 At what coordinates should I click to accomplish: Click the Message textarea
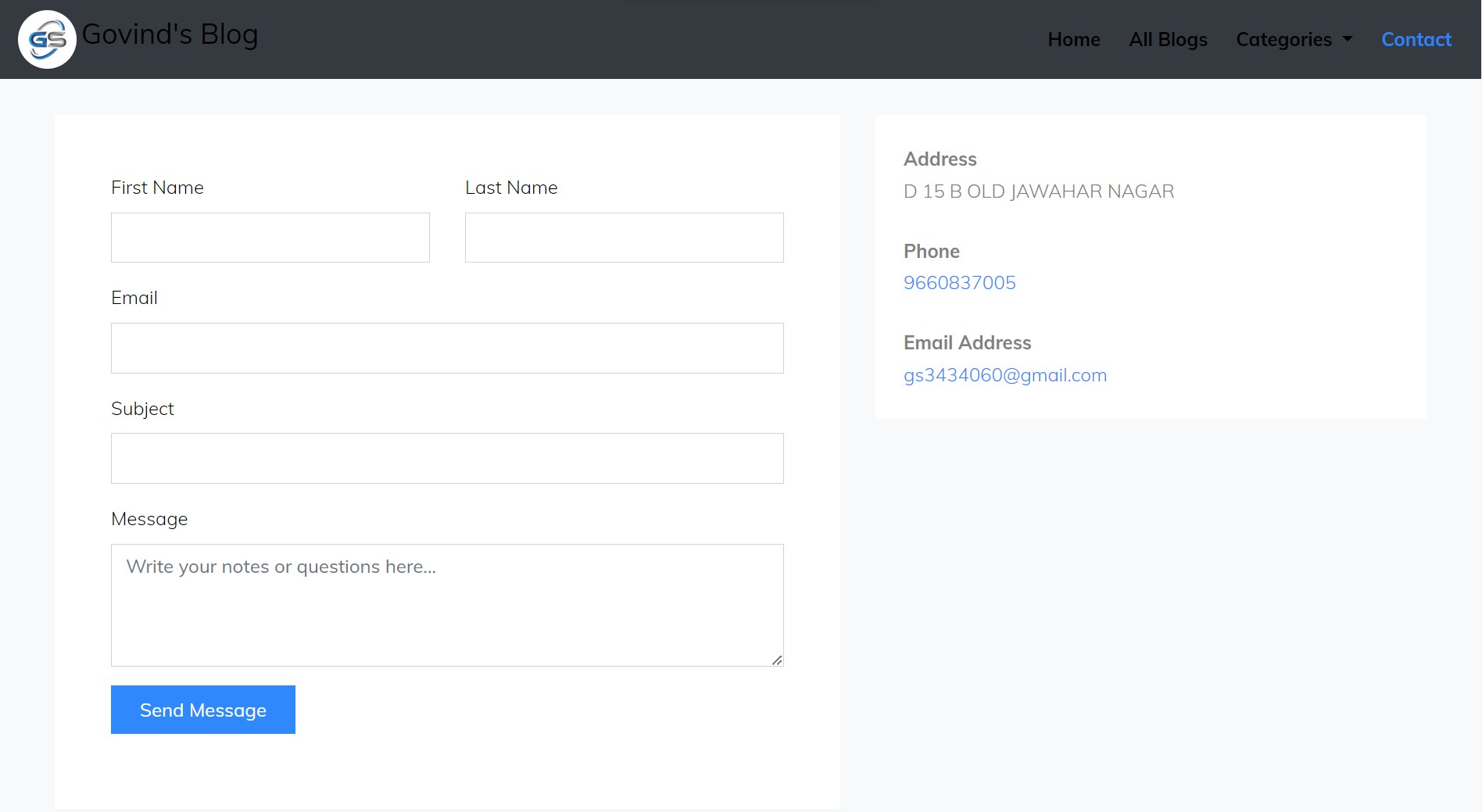(x=447, y=605)
